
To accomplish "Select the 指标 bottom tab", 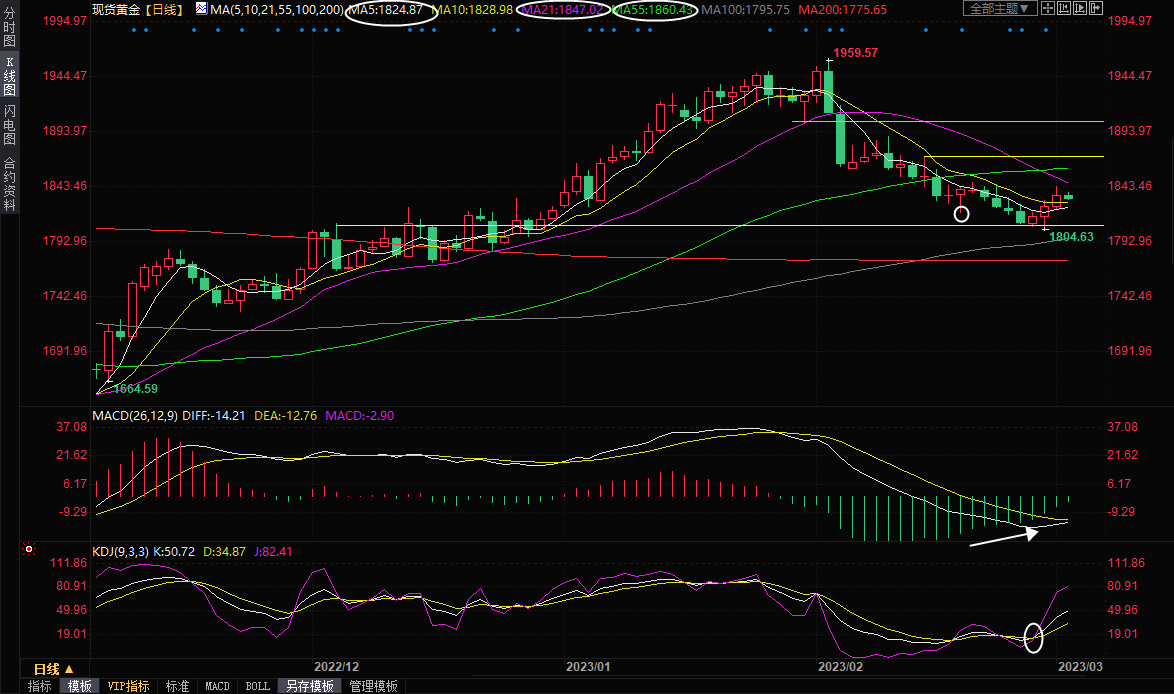I will (x=40, y=686).
